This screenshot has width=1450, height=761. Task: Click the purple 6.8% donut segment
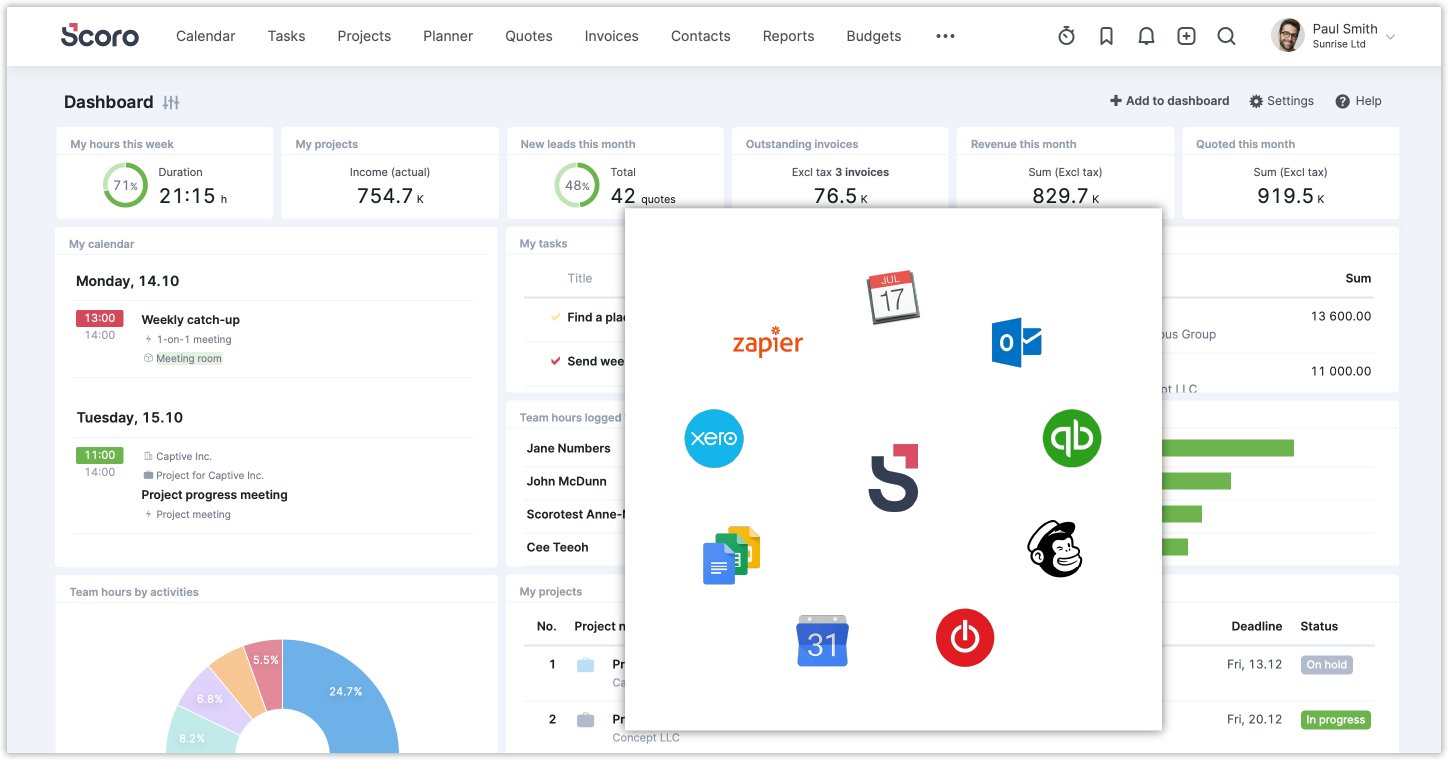click(213, 698)
